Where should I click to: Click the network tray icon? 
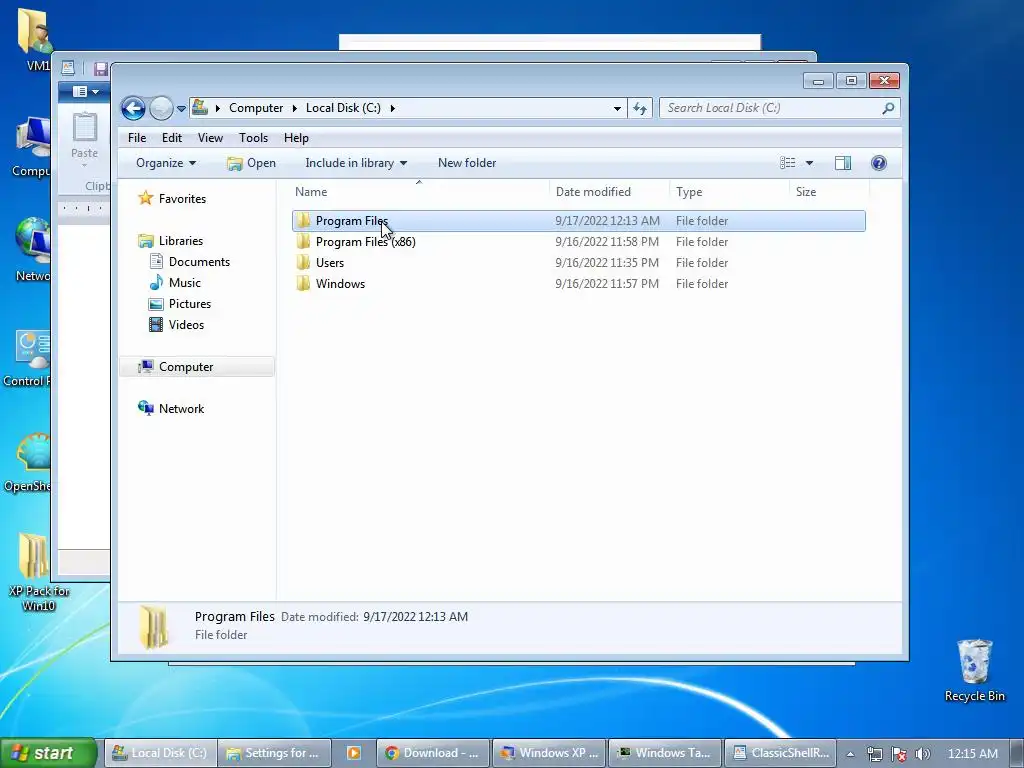coord(875,754)
